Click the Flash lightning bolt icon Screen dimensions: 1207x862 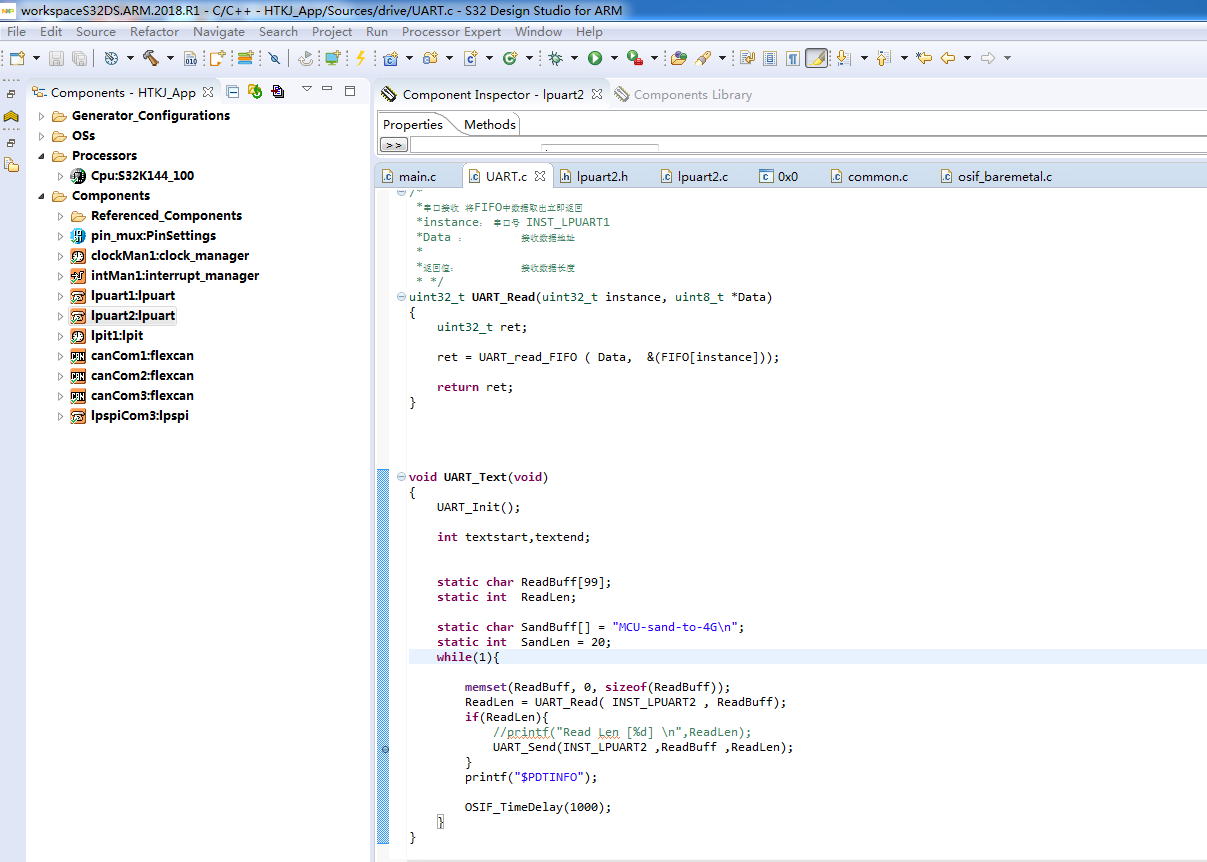[360, 58]
